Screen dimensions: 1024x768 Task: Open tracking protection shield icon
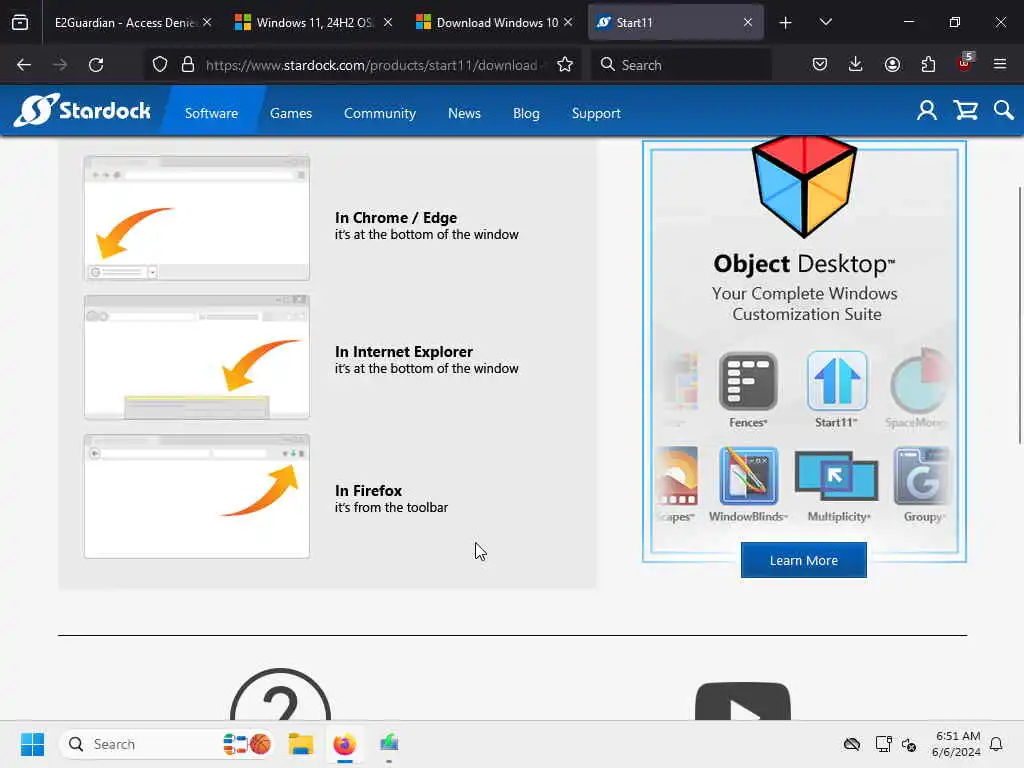160,65
